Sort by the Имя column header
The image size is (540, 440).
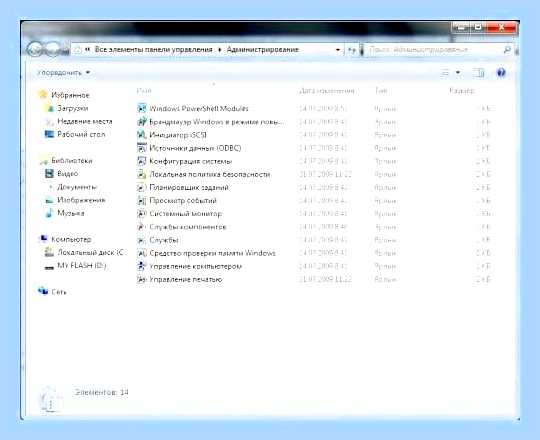click(144, 91)
